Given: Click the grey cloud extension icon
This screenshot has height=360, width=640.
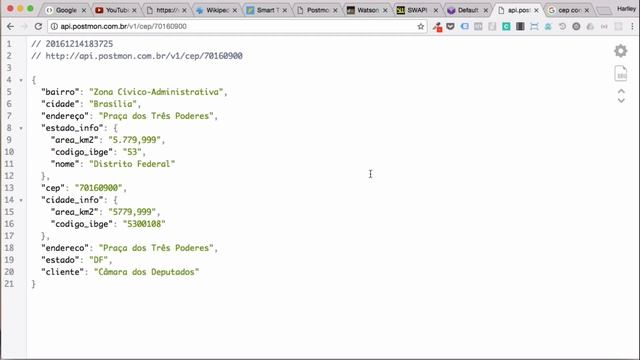Looking at the screenshot, I should click(590, 27).
